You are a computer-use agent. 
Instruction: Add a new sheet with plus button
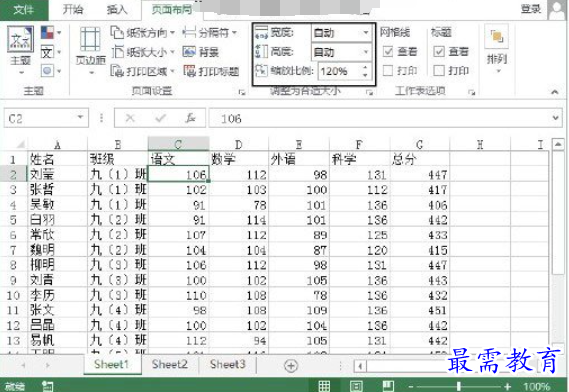tap(291, 366)
